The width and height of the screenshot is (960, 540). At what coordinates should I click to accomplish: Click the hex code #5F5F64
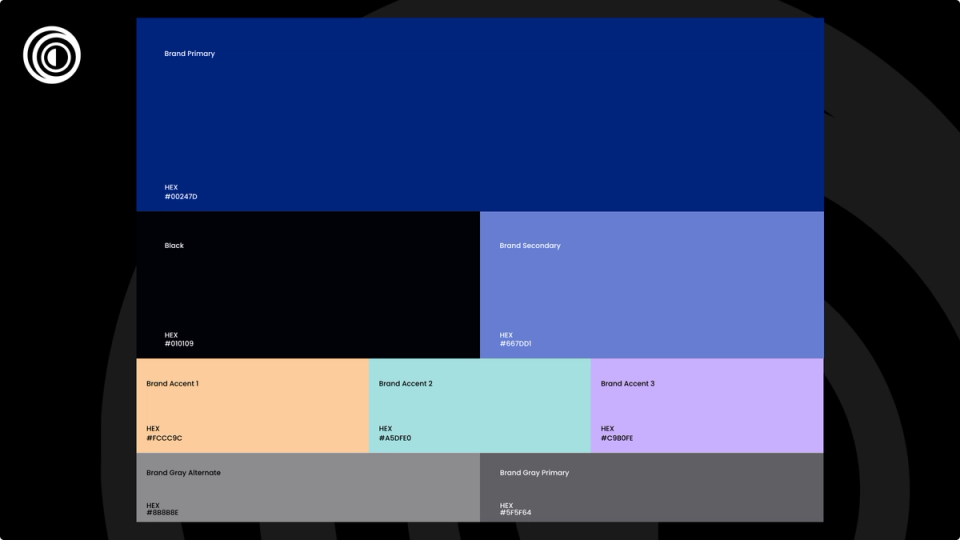click(x=516, y=512)
